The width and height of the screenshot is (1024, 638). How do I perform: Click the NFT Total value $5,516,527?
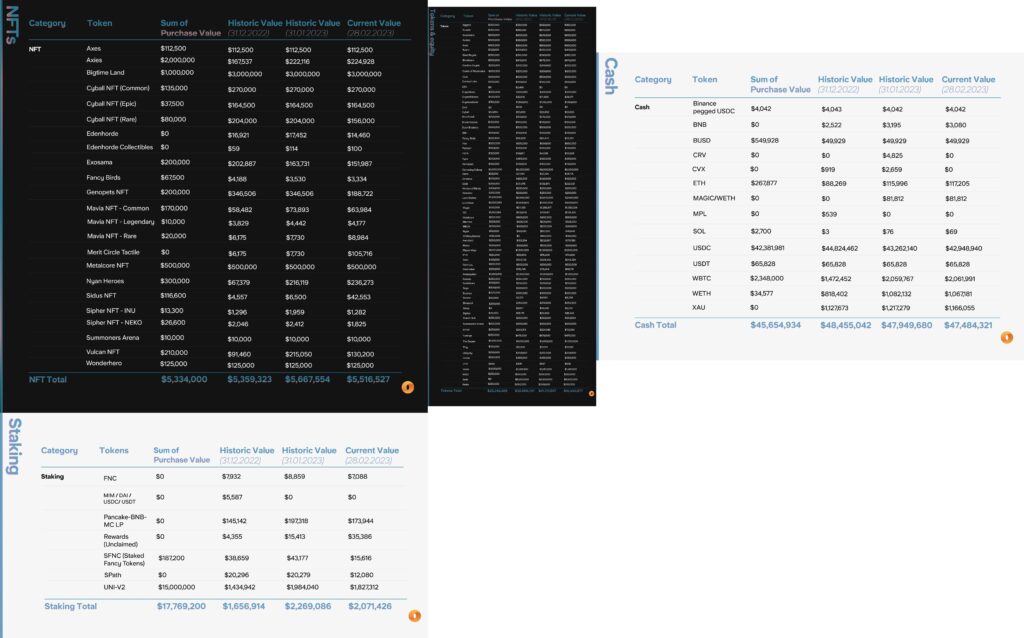(368, 379)
